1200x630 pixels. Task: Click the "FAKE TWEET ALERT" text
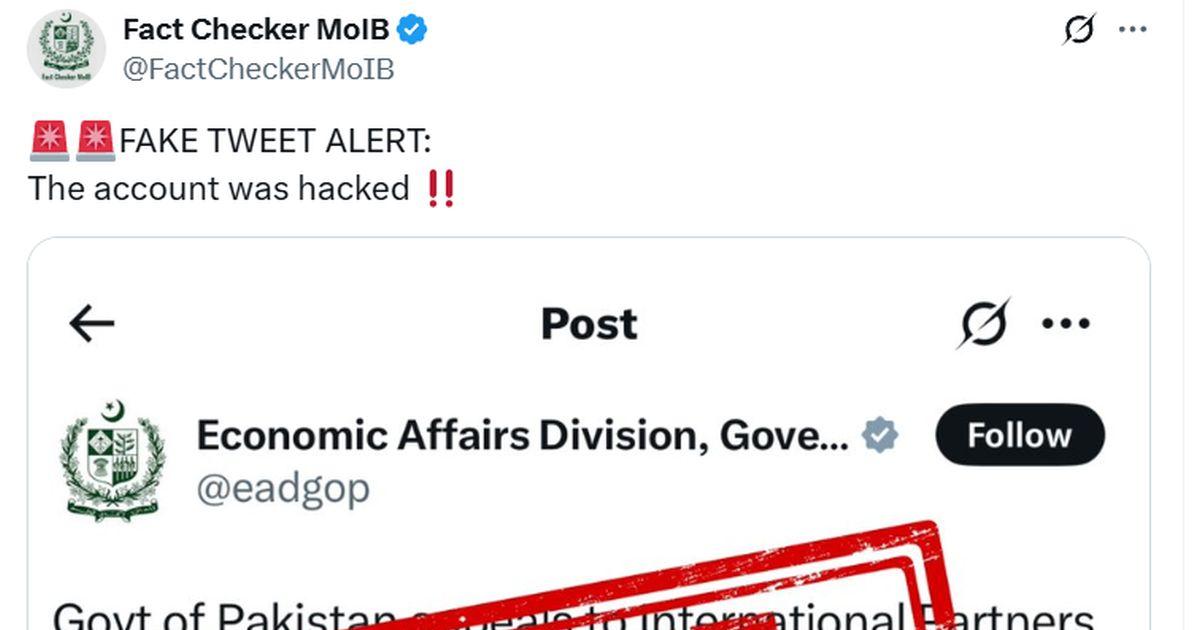pos(276,141)
